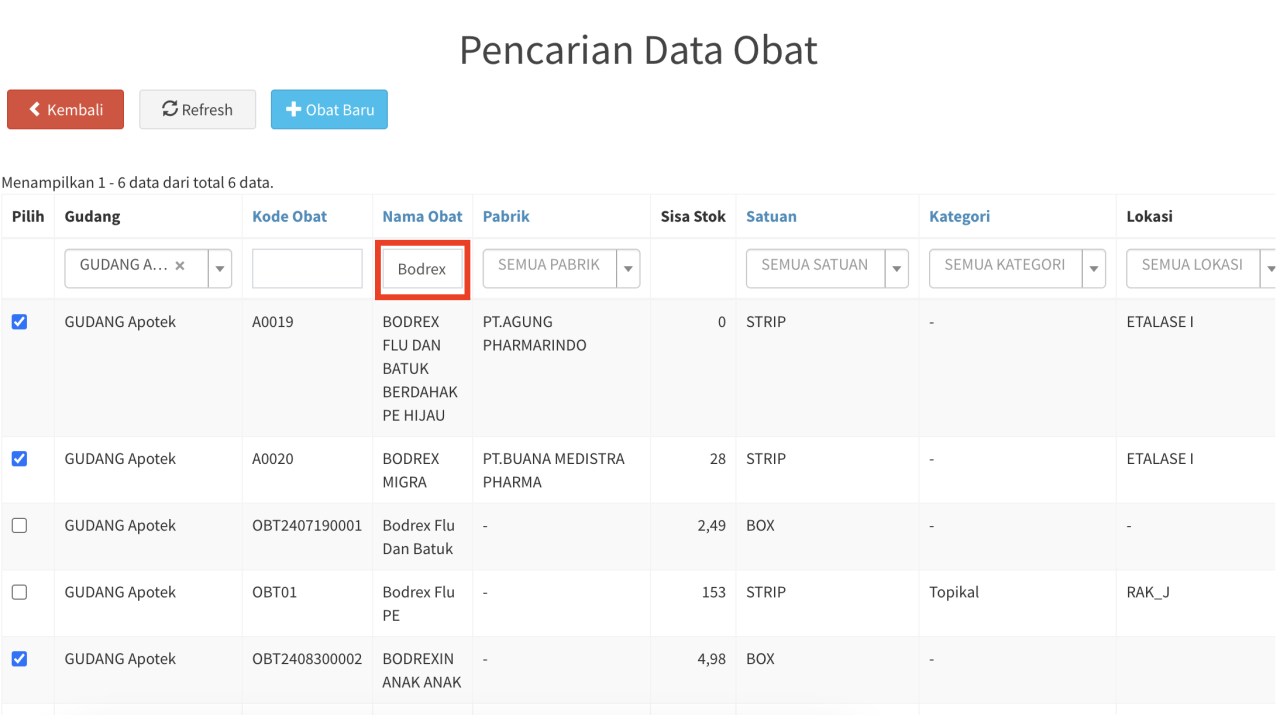Click the Kembali back button
This screenshot has height=715, width=1280.
(65, 110)
